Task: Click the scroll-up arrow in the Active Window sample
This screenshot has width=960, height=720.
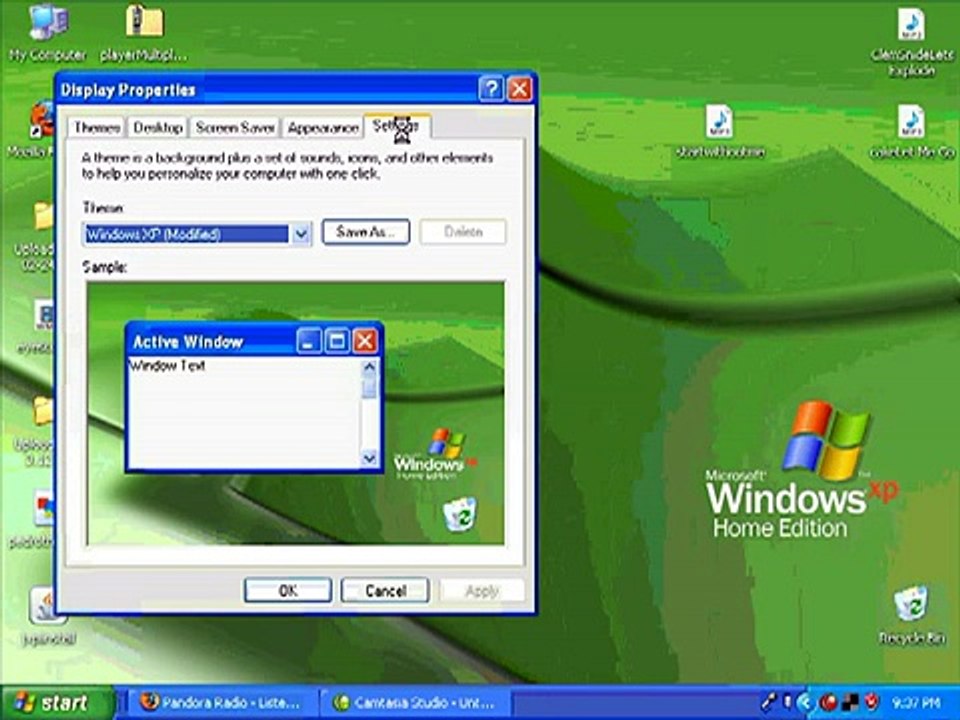Action: click(369, 367)
